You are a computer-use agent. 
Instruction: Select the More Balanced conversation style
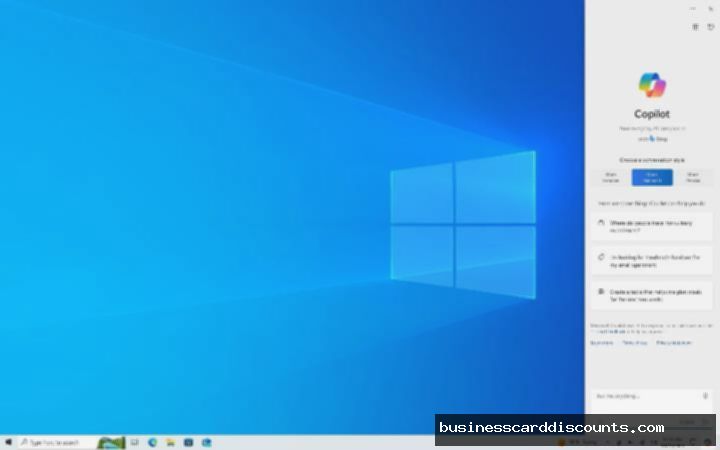652,177
